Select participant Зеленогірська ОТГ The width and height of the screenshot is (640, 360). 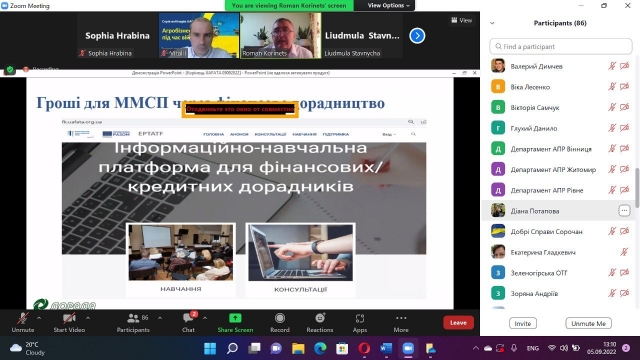click(x=559, y=273)
